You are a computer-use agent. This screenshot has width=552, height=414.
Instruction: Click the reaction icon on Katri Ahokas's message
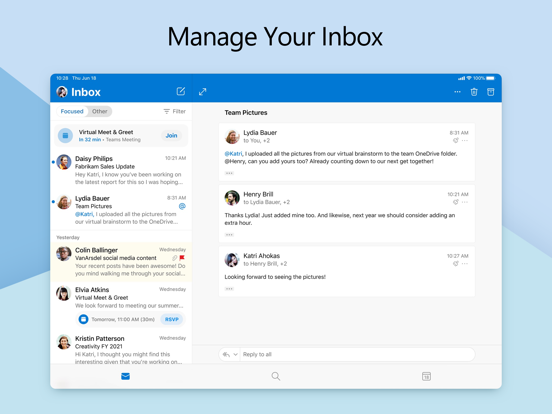click(456, 264)
